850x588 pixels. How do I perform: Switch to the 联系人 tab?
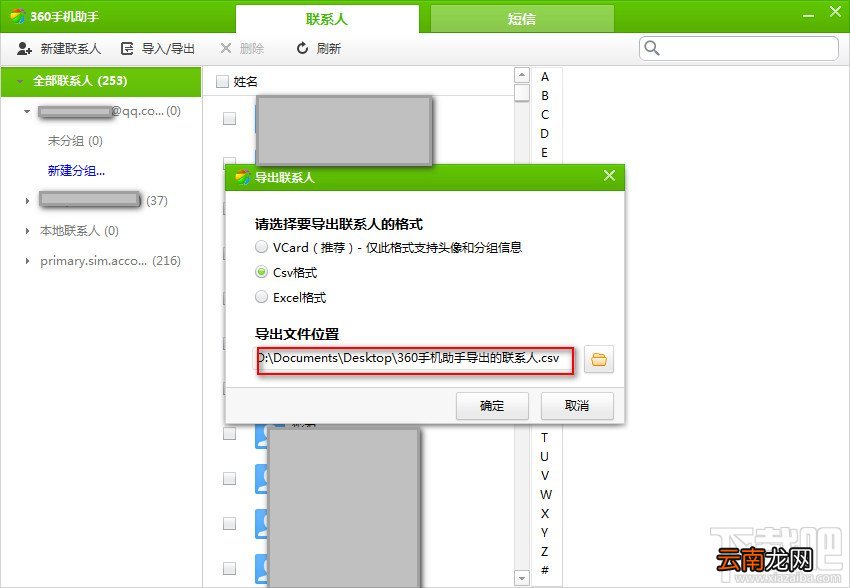327,20
